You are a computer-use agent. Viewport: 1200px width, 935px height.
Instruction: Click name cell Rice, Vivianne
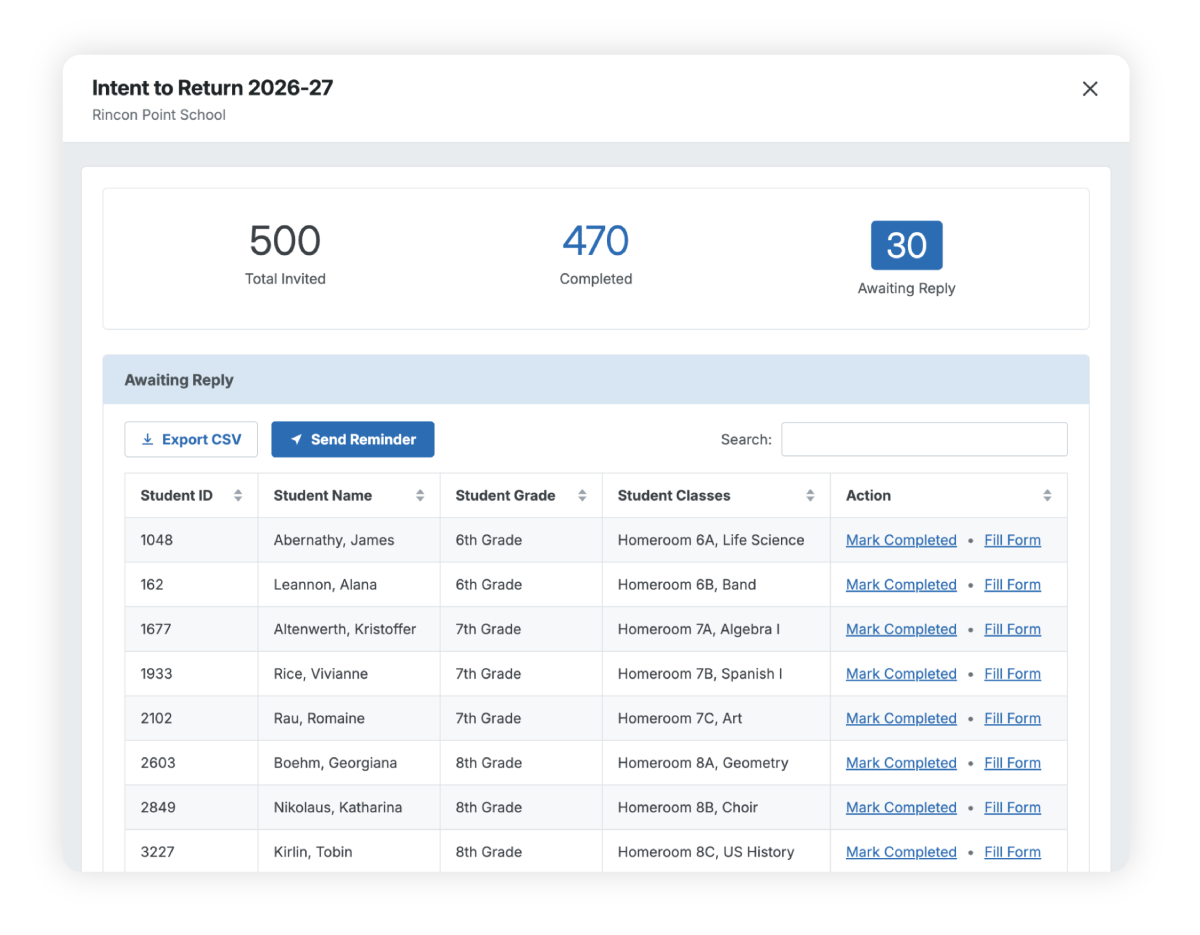(349, 674)
